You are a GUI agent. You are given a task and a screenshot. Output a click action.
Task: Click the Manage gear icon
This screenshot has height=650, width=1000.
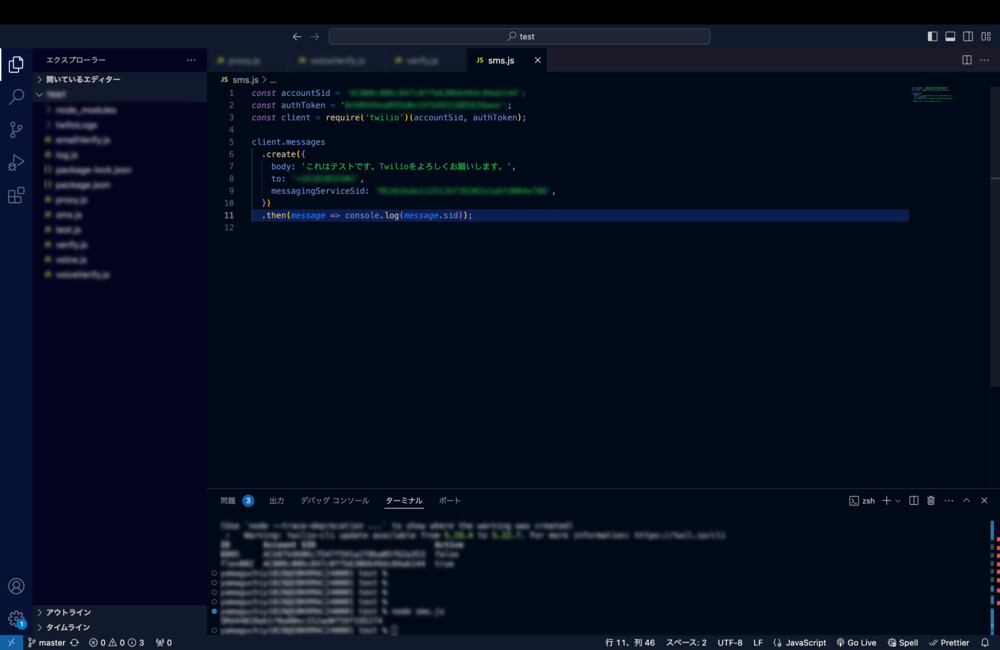coord(16,619)
